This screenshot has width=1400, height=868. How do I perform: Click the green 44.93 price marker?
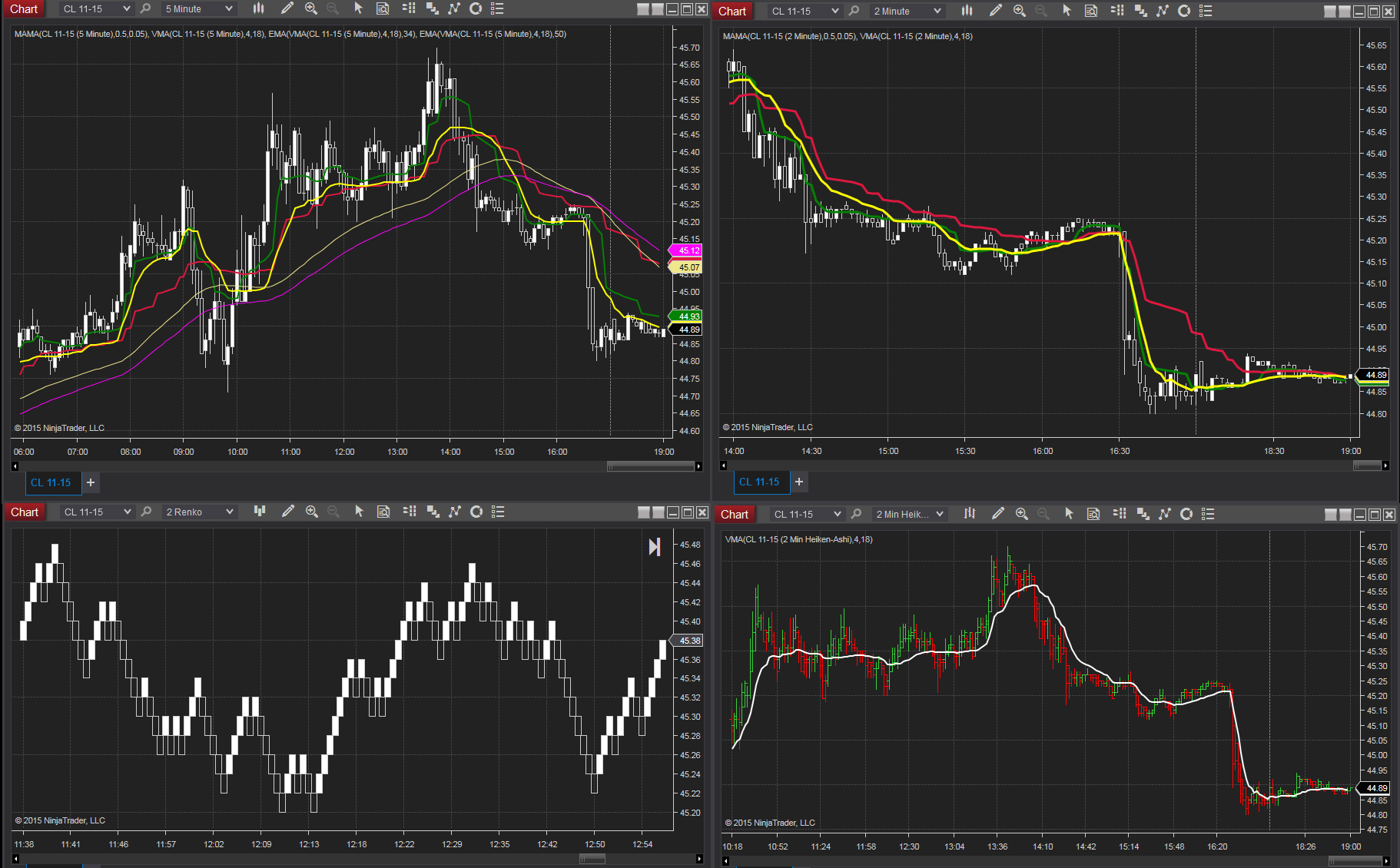pyautogui.click(x=686, y=316)
